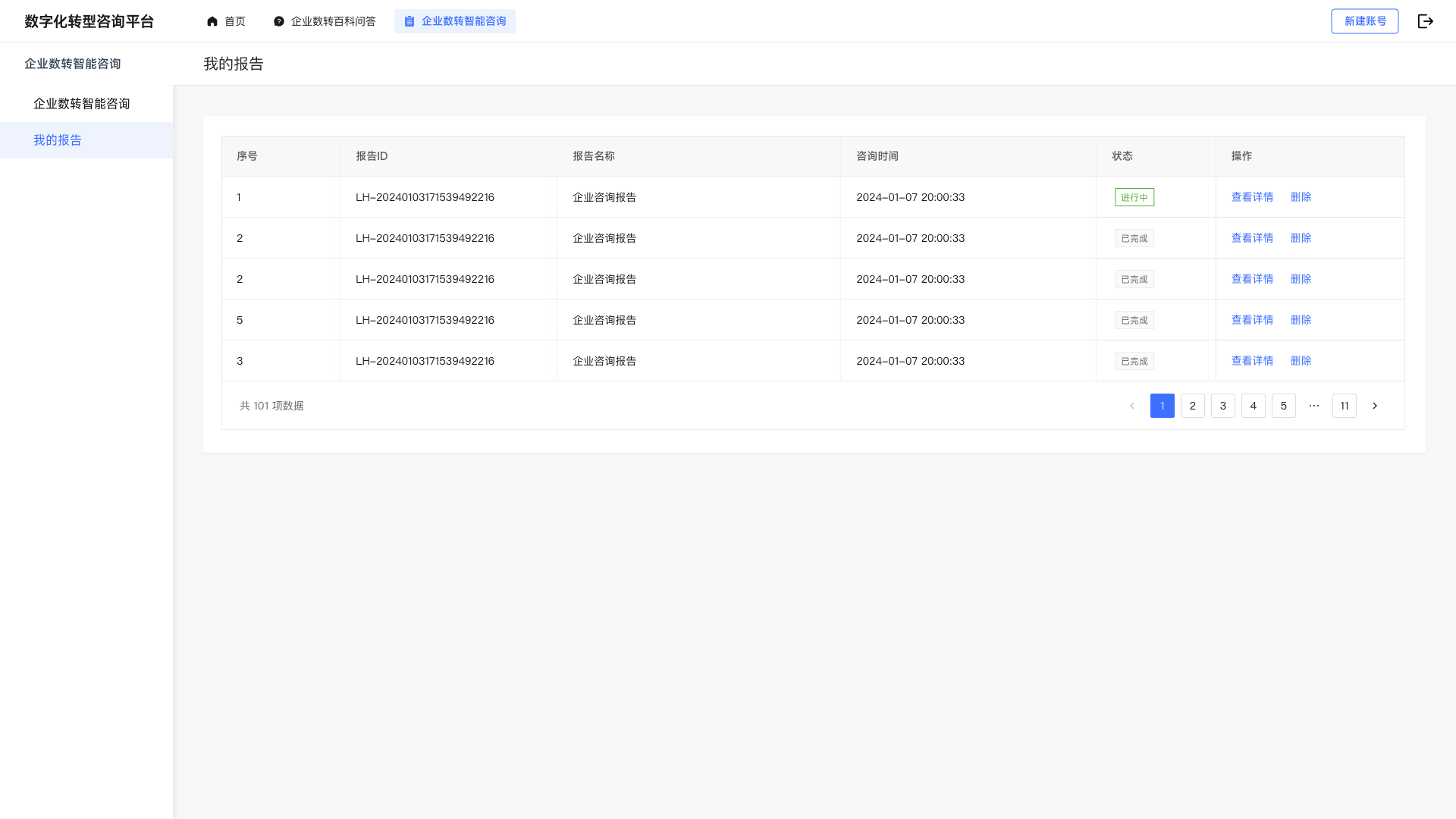The image size is (1456, 819).
Task: Select 我的报告 in the sidebar
Action: (58, 140)
